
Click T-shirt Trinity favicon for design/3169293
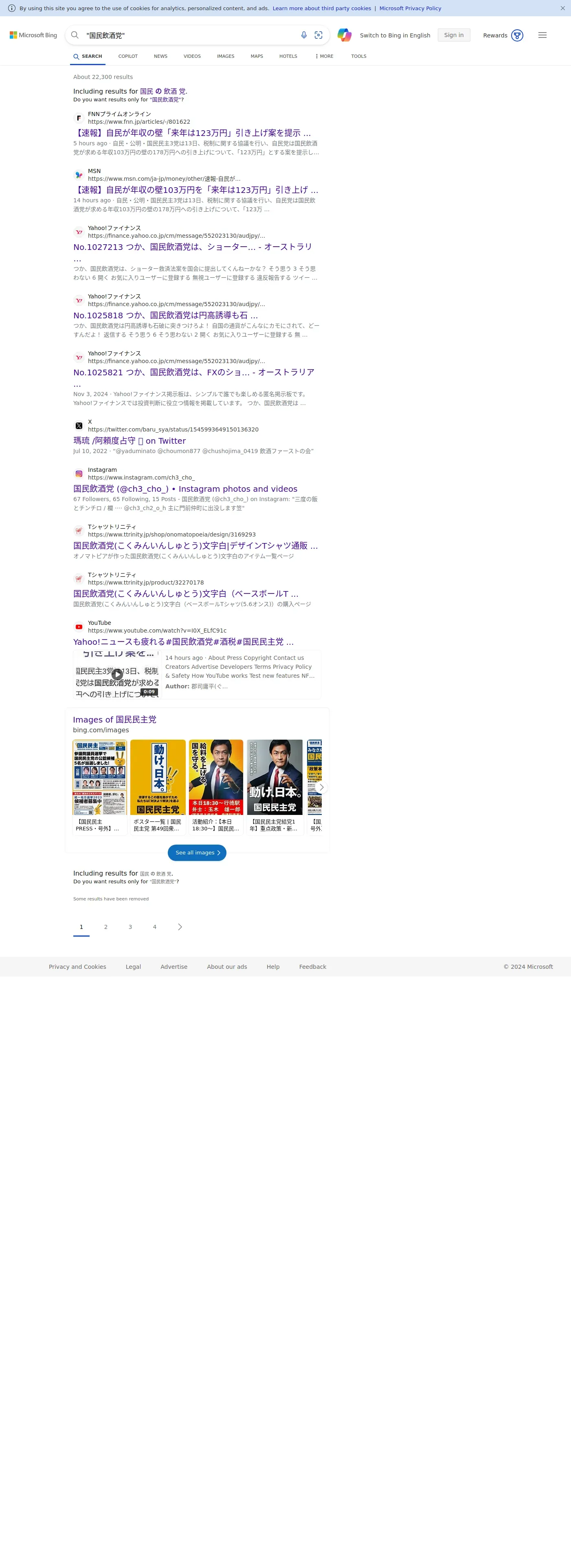79,531
